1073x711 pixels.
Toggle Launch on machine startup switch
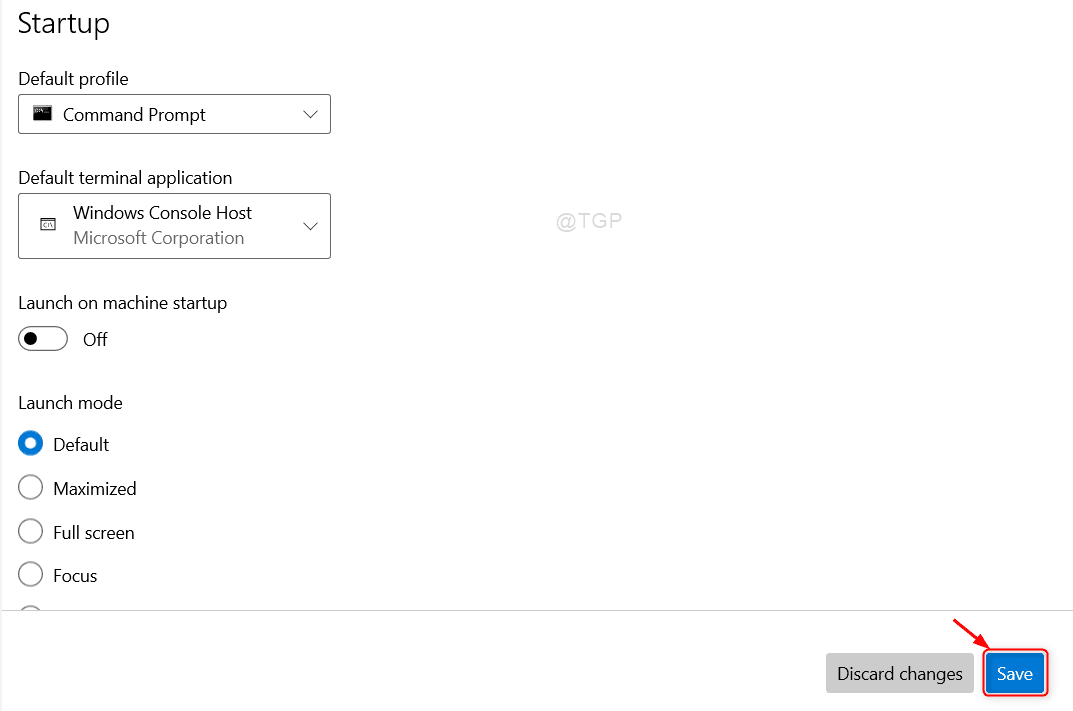coord(43,339)
